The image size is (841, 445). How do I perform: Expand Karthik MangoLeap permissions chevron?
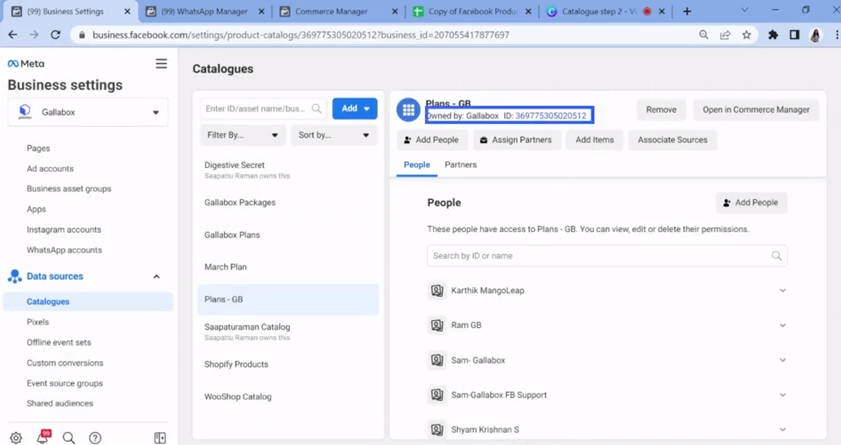click(783, 291)
